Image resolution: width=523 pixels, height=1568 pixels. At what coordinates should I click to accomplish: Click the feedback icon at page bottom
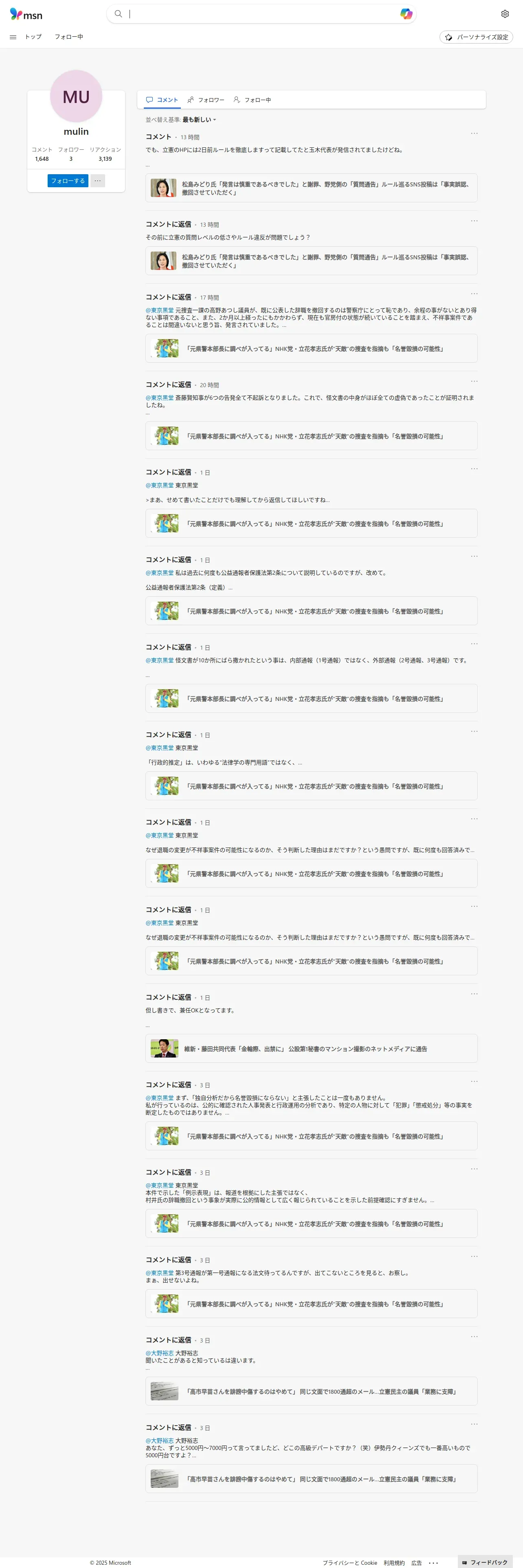pos(465,1563)
